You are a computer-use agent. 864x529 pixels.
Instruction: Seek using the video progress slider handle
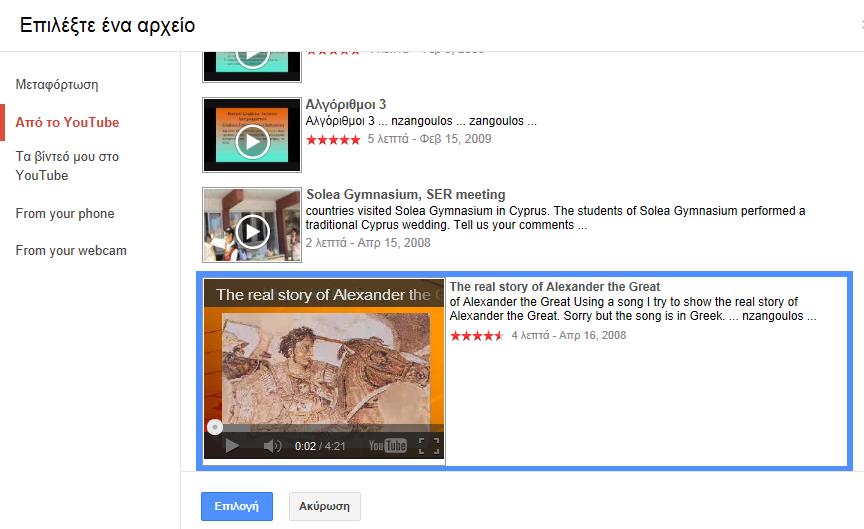click(215, 427)
